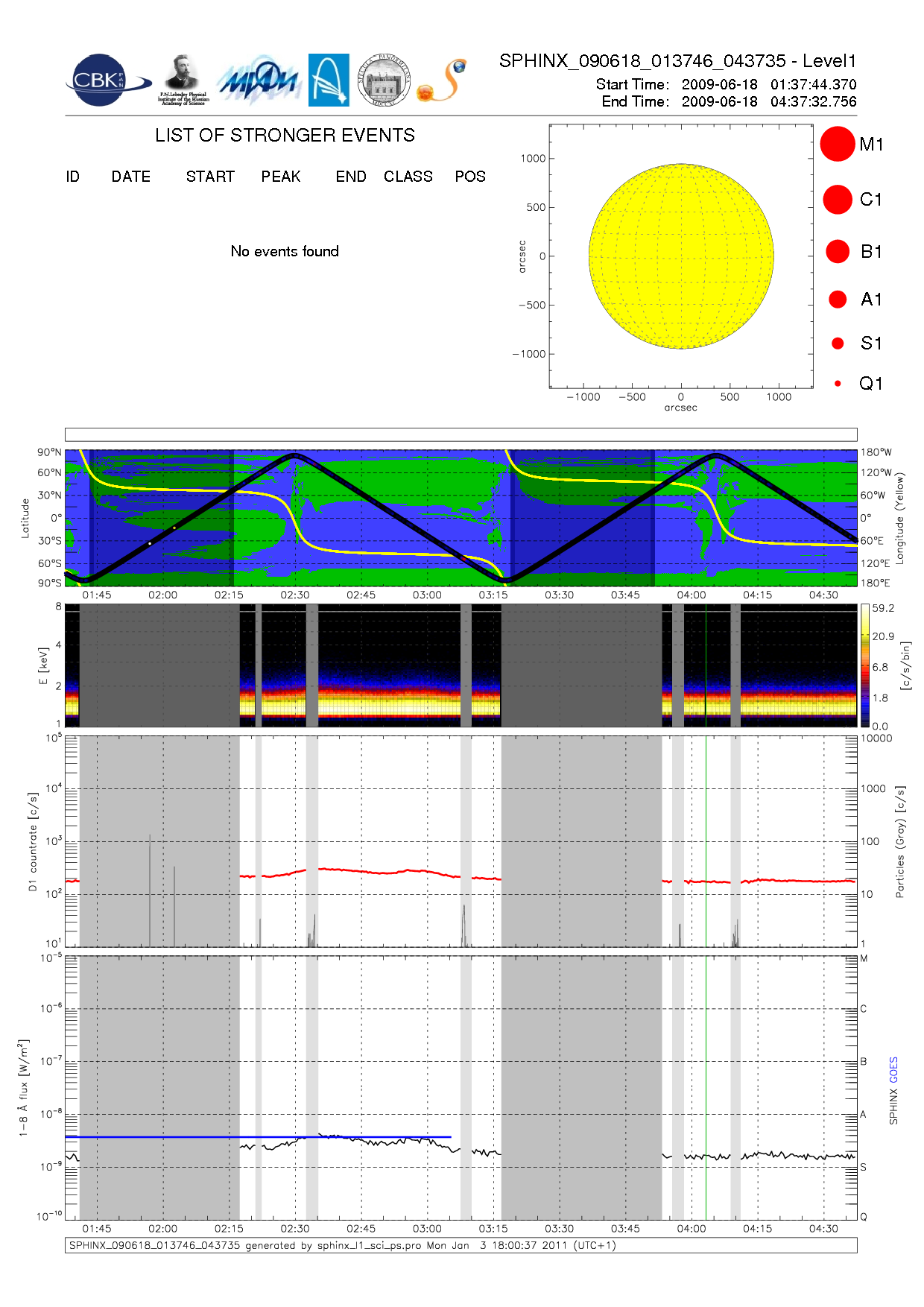Viewport: 924px width, 1307px height.
Task: Click the 04:30 tick on bottom time axis
Action: pyautogui.click(x=823, y=1229)
